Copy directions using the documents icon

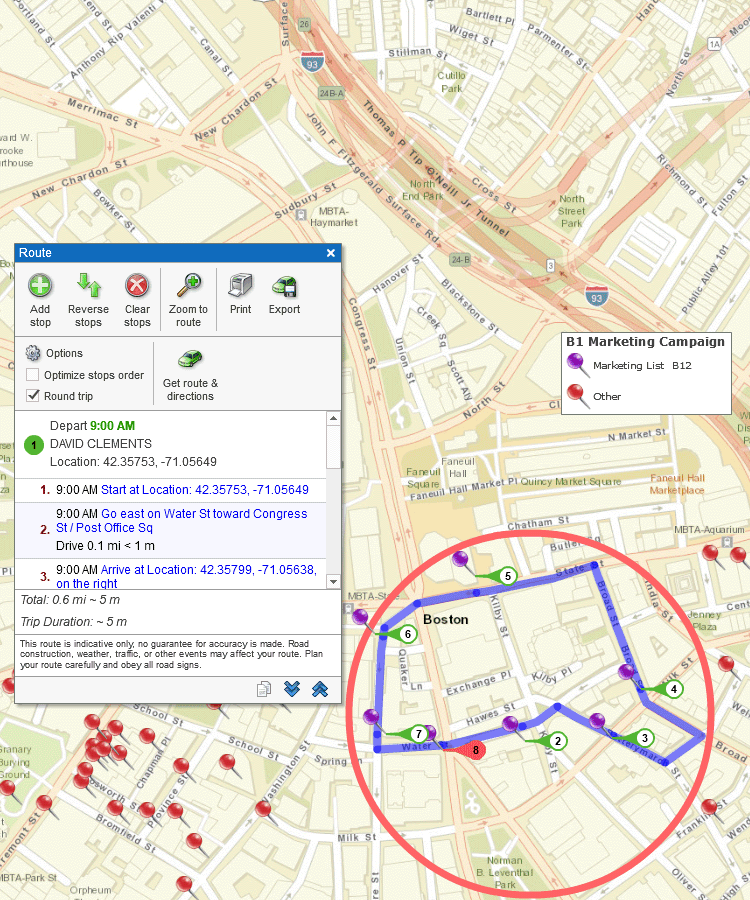point(264,688)
